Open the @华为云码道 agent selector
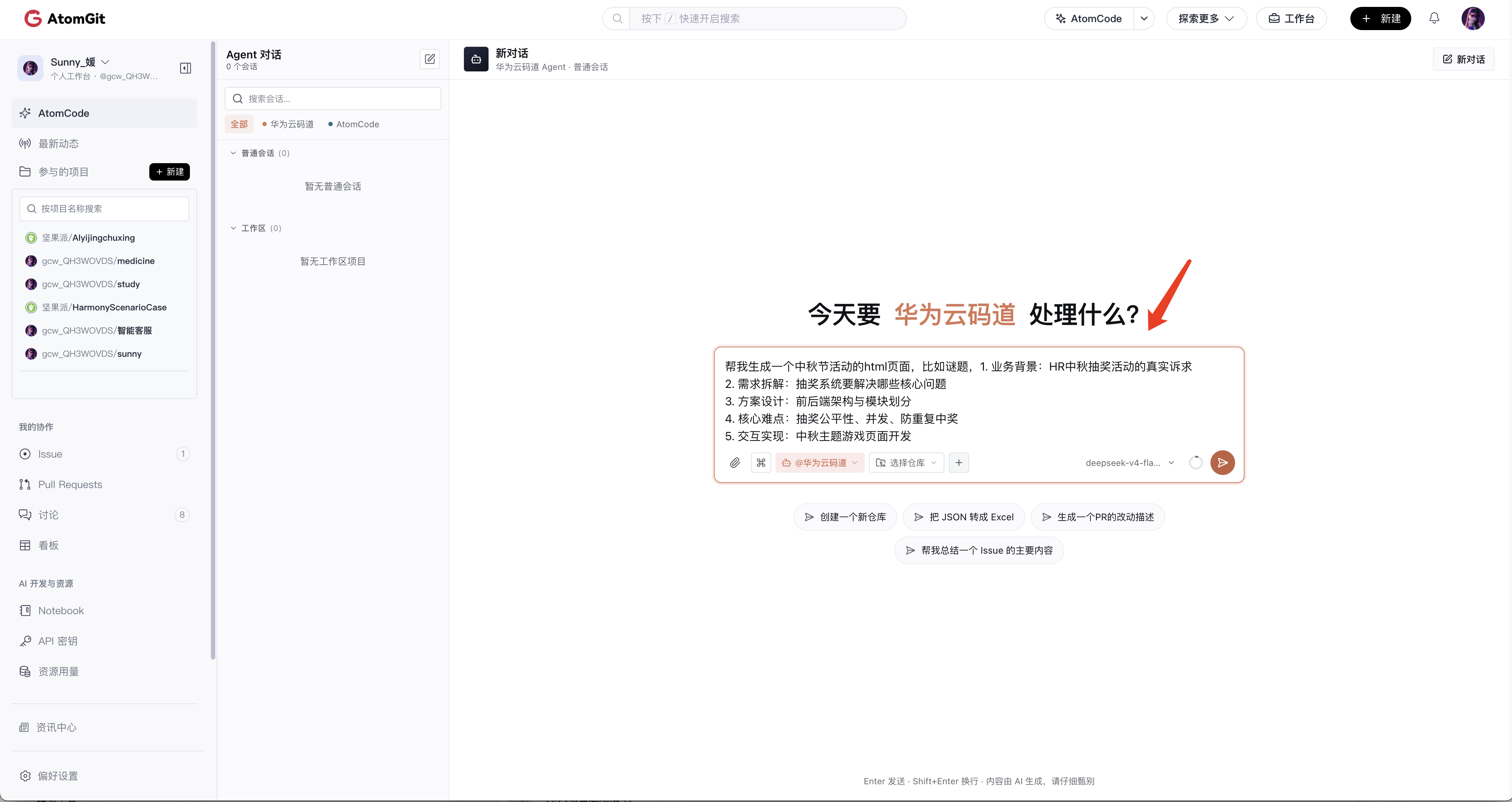The height and width of the screenshot is (802, 1512). click(x=819, y=463)
